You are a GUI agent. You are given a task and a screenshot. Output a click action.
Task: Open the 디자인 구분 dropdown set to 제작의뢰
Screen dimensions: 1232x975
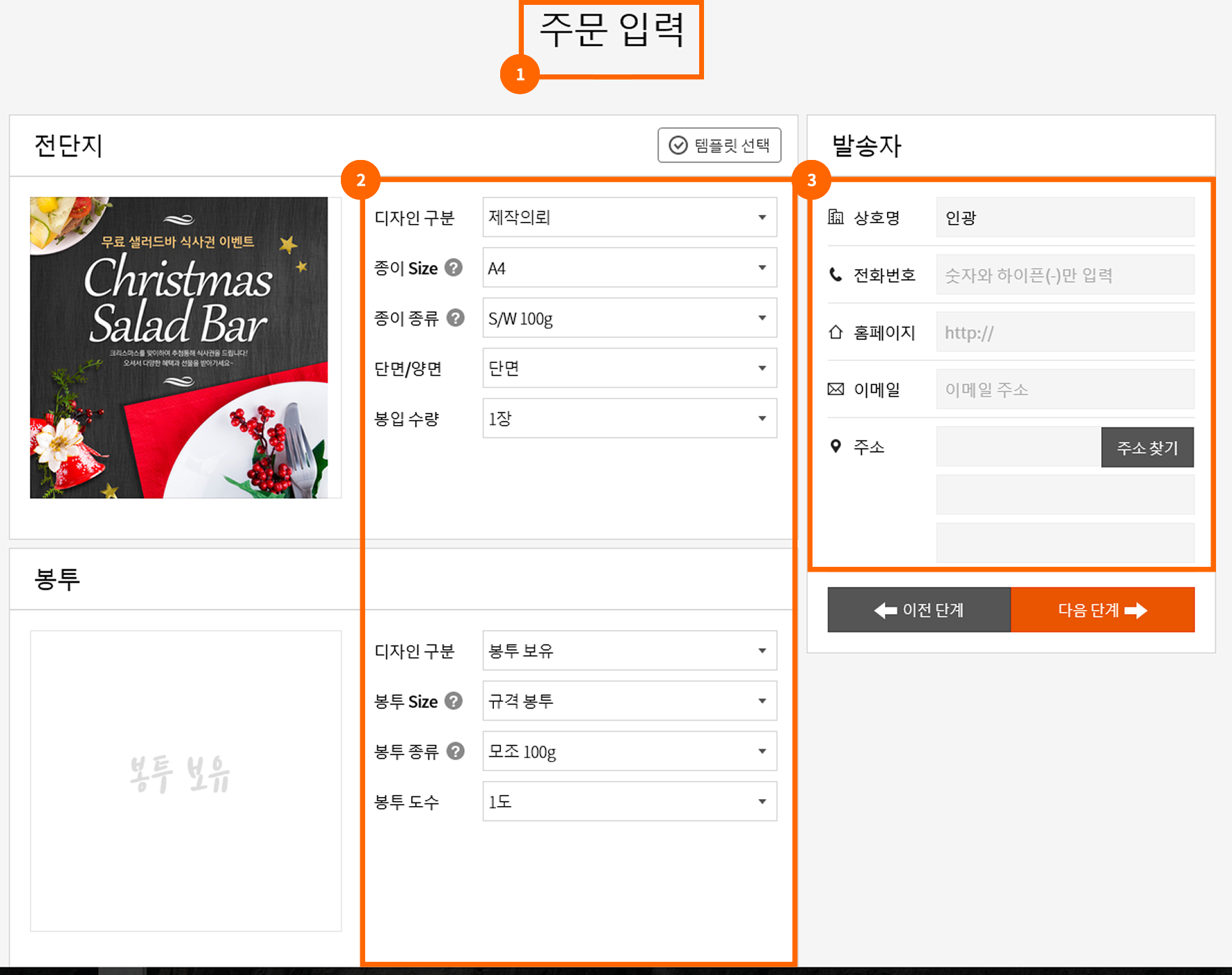coord(629,217)
